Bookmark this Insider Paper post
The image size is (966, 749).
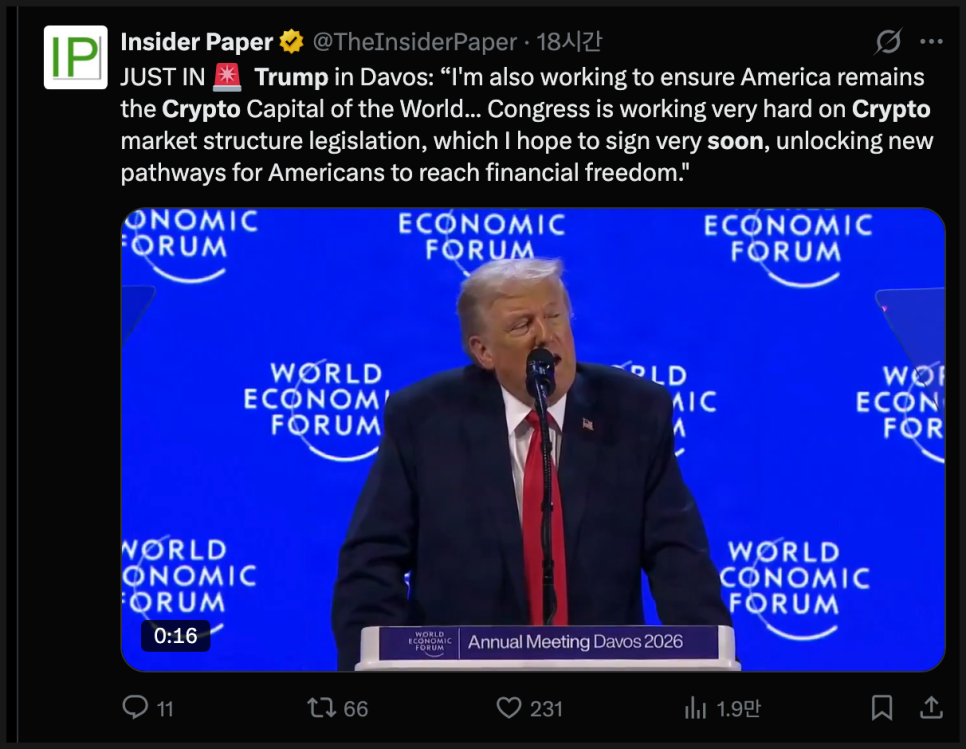pos(881,708)
